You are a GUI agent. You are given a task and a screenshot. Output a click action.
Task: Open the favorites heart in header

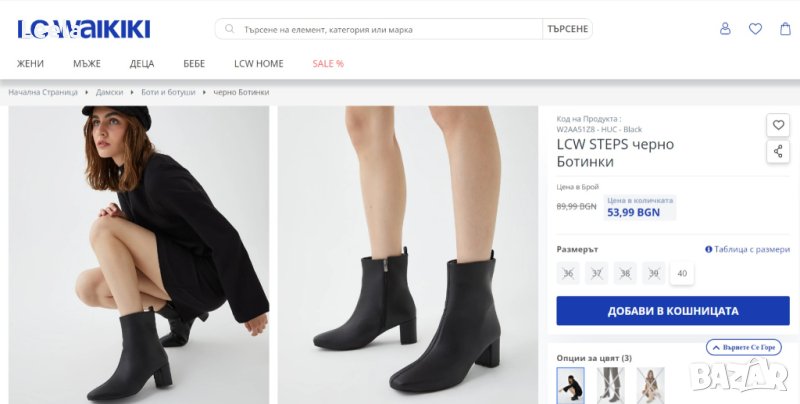click(x=755, y=29)
